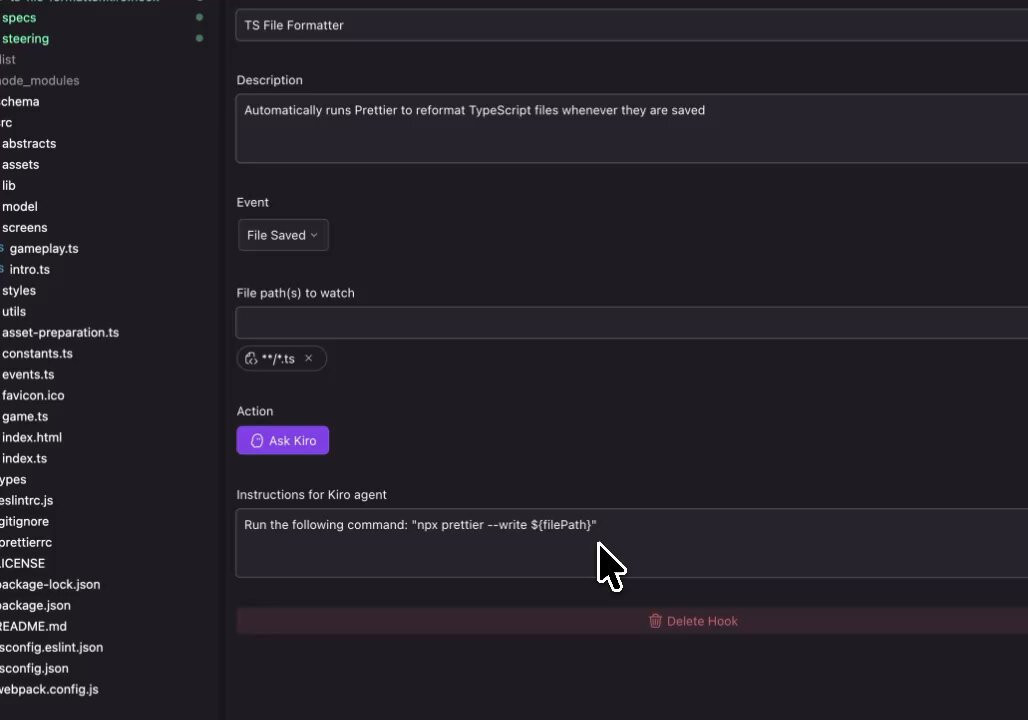Open gameplay.ts file
This screenshot has height=720, width=1028.
(44, 249)
